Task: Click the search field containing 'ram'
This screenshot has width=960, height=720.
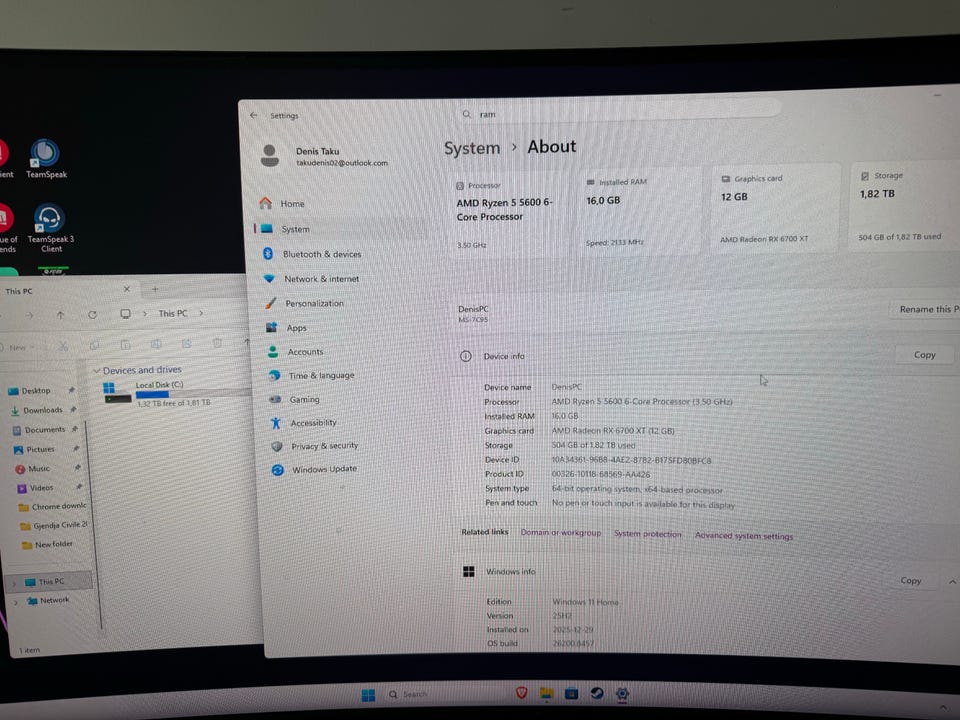Action: 618,113
